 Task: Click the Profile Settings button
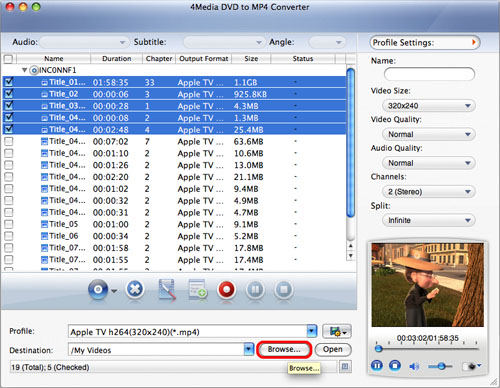pyautogui.click(x=425, y=43)
